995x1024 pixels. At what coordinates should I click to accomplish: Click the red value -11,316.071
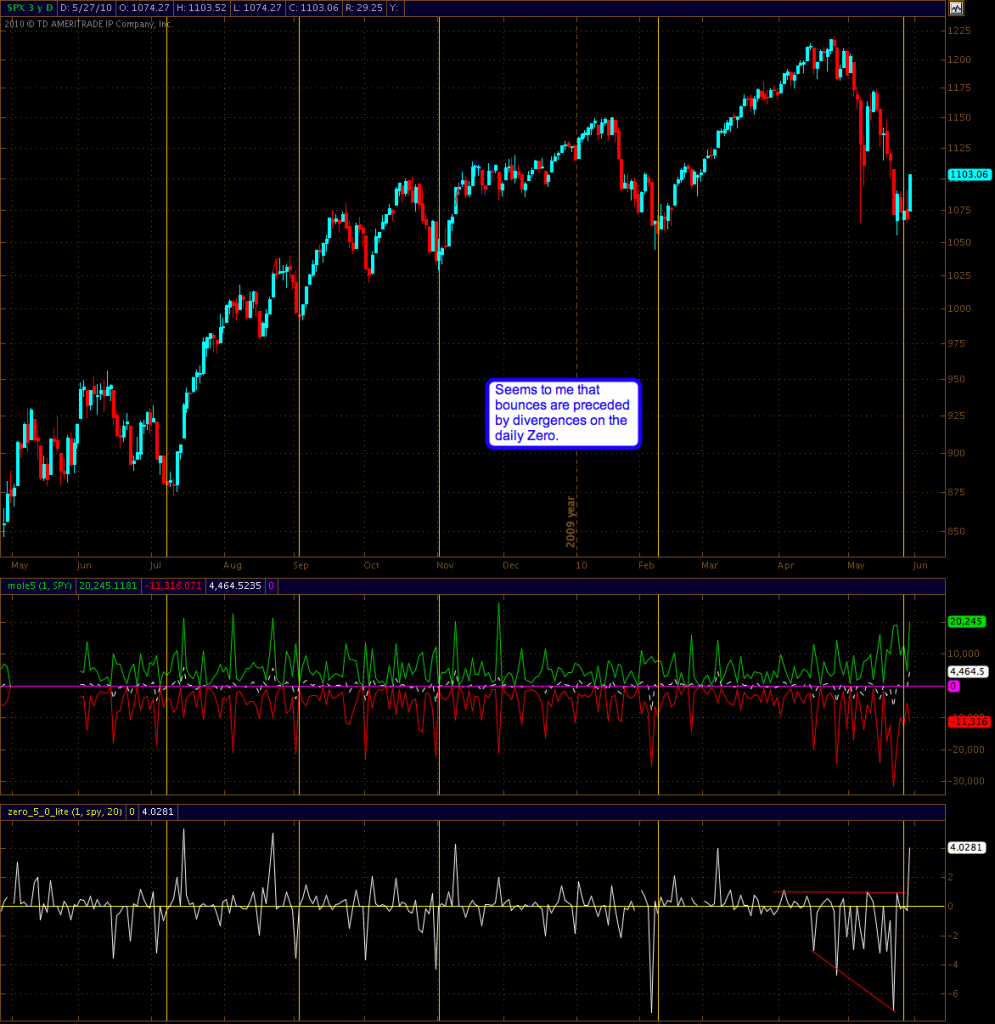(173, 586)
